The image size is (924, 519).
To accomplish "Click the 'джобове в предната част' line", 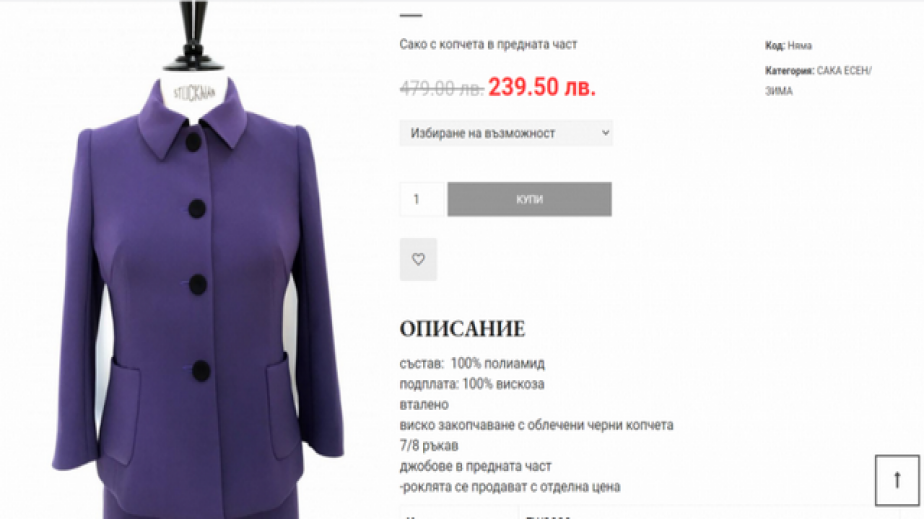I will tap(475, 467).
